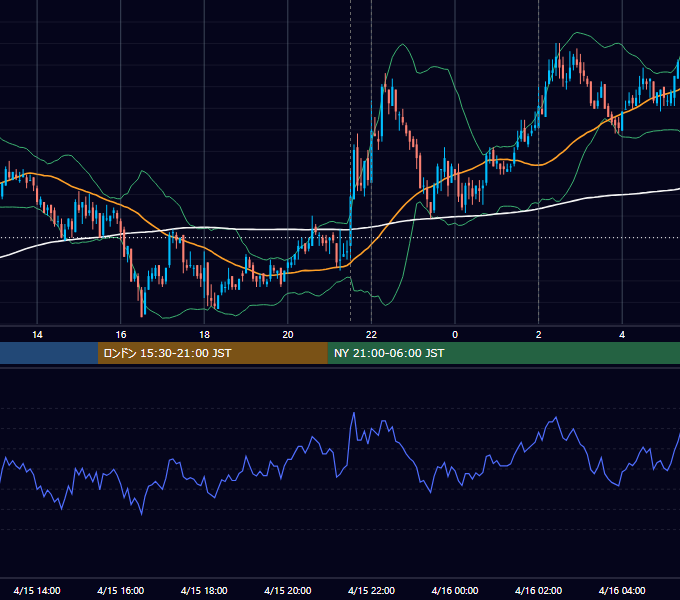Click the 4/16 04:00 label on indicator axis
Screen dimensions: 680x600
point(622,590)
